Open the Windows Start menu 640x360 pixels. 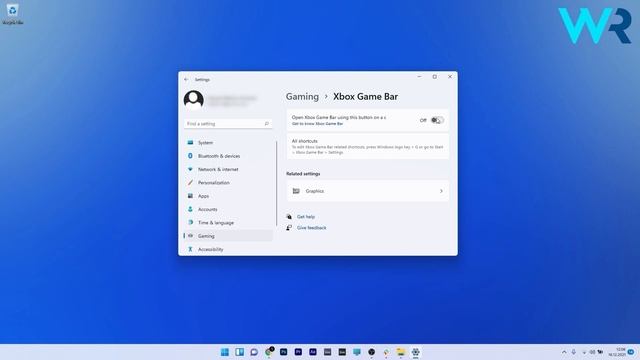click(x=224, y=352)
